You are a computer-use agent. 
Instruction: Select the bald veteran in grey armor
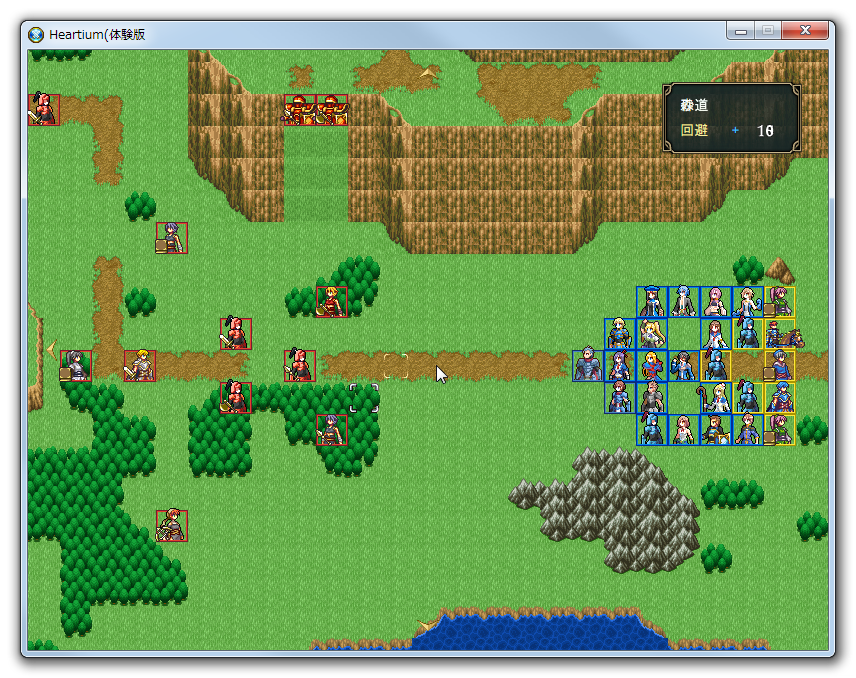(x=652, y=398)
